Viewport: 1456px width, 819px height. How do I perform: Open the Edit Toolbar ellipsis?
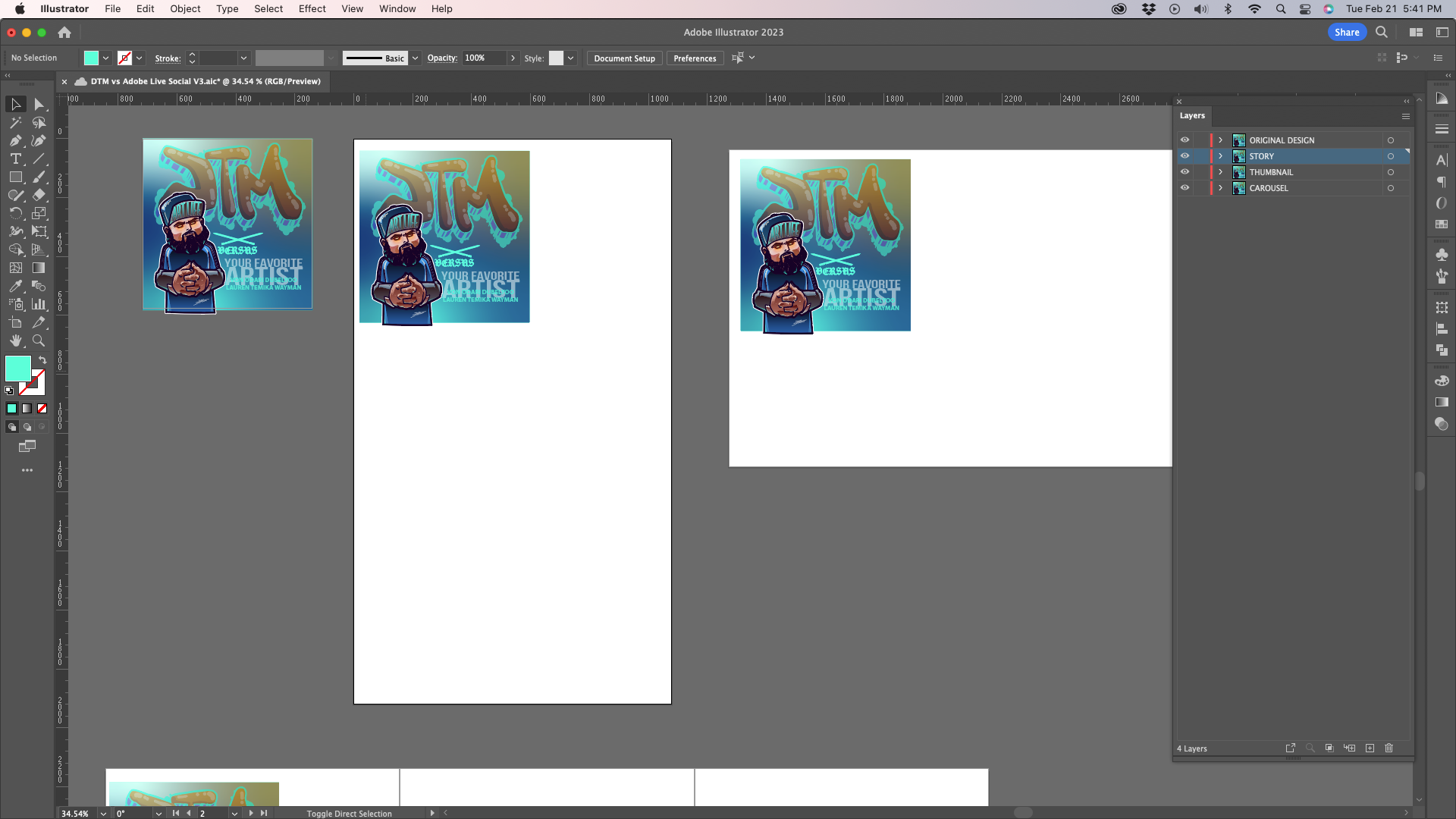point(27,470)
